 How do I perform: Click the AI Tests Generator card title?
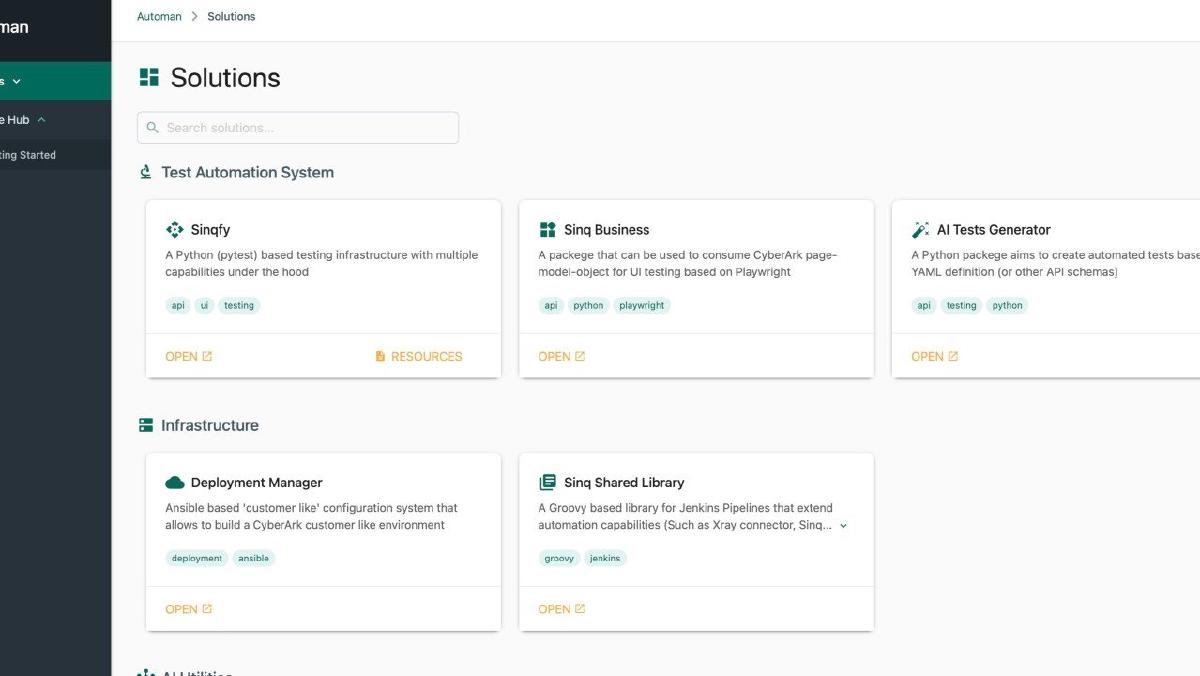coord(994,229)
